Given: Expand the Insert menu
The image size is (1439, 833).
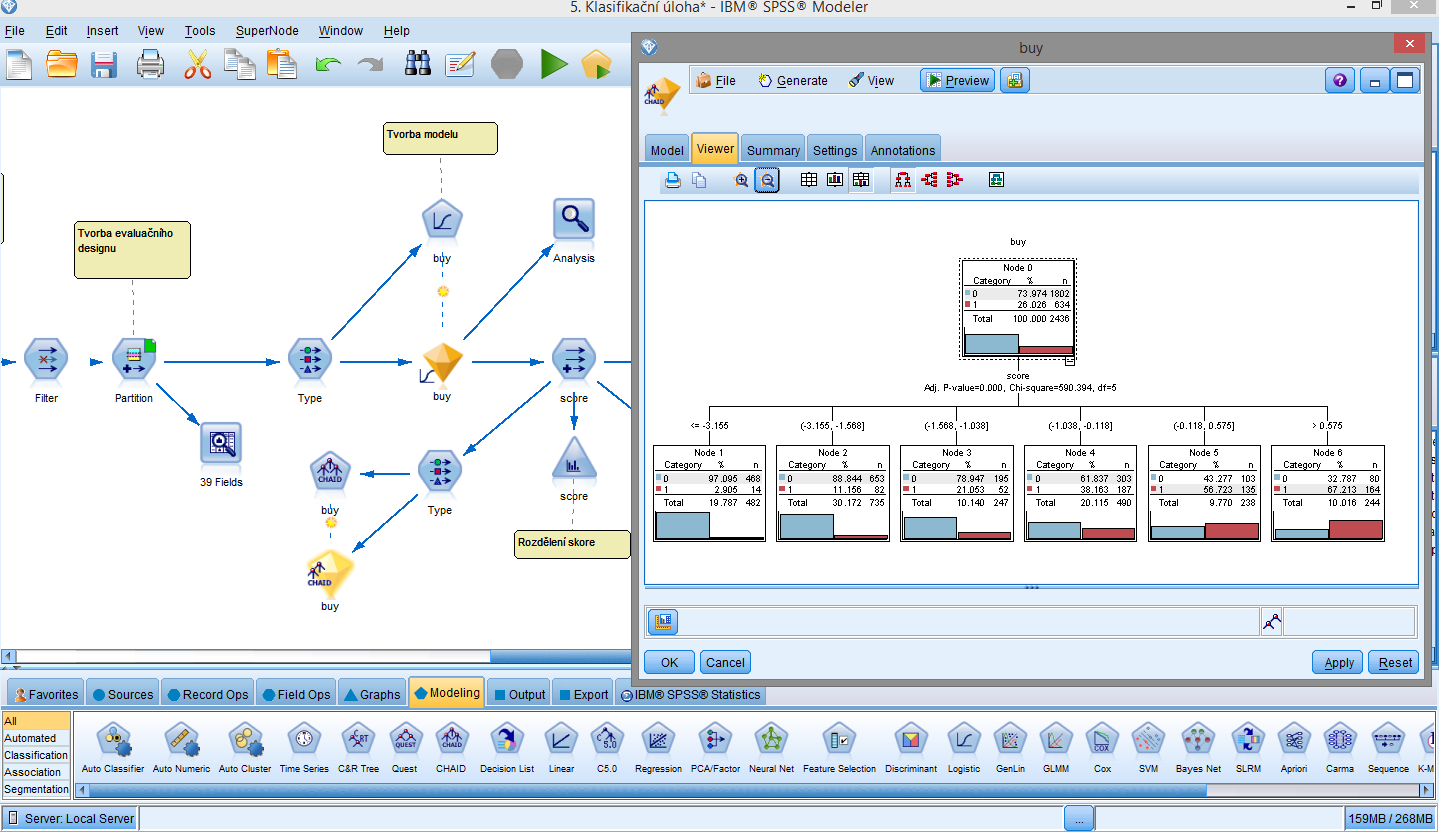Looking at the screenshot, I should click(102, 31).
